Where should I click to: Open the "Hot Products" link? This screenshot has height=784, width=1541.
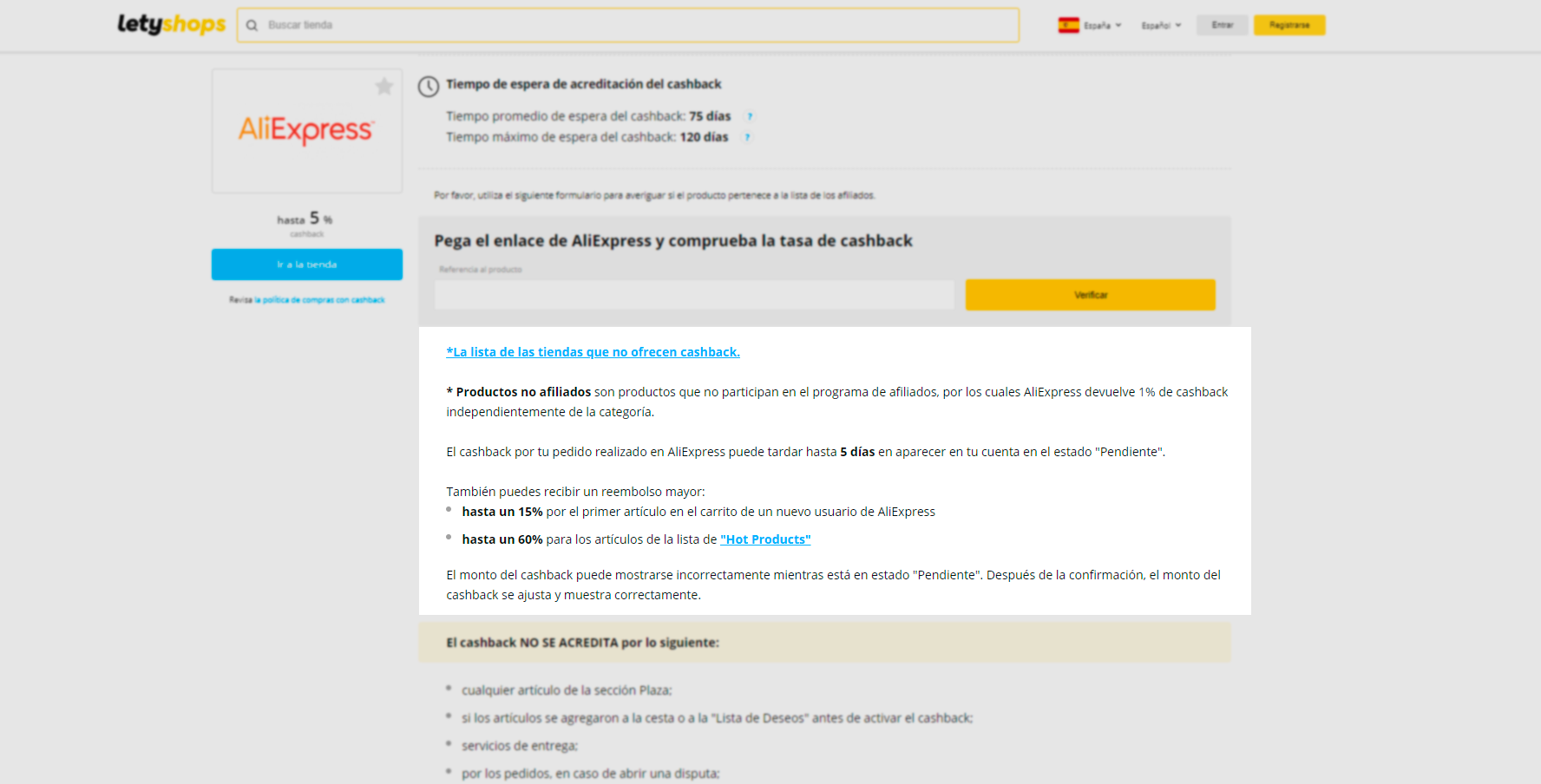765,539
